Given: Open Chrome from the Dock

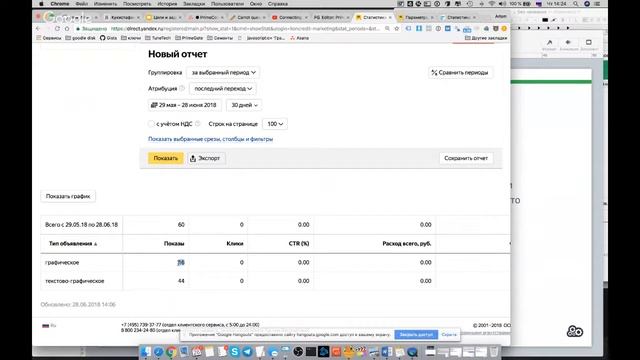Looking at the screenshot, I should (171, 351).
